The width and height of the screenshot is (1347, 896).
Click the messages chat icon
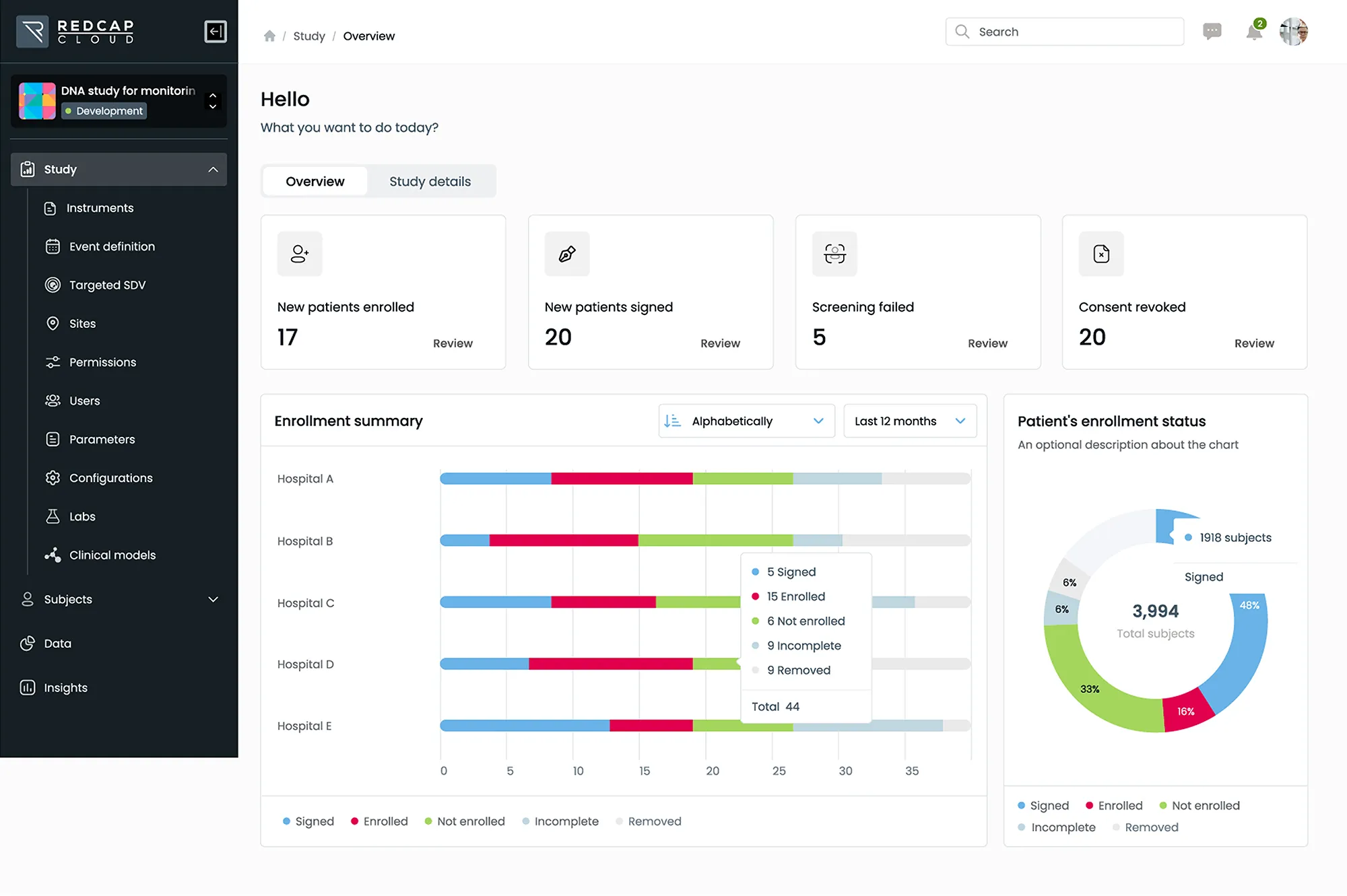tap(1212, 32)
